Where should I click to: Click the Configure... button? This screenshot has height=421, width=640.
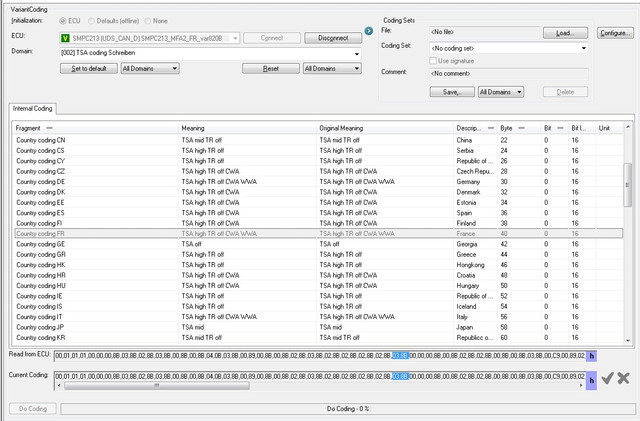click(x=616, y=33)
